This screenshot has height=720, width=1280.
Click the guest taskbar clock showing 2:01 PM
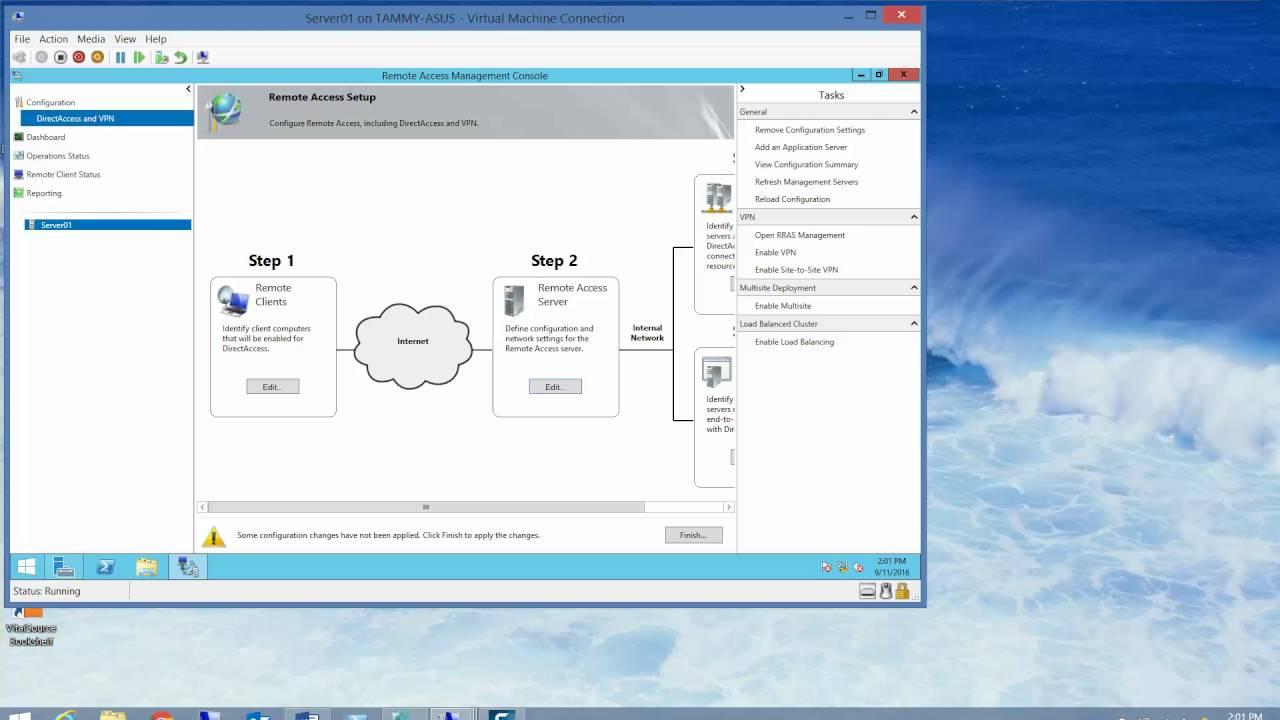point(890,567)
